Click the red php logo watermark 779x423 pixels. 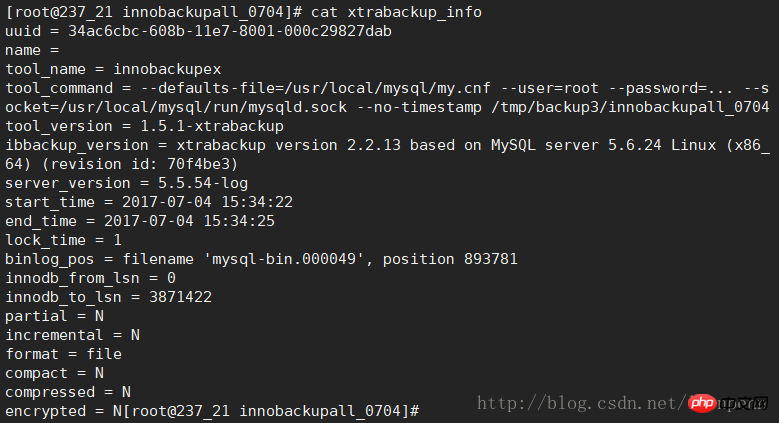coord(702,403)
